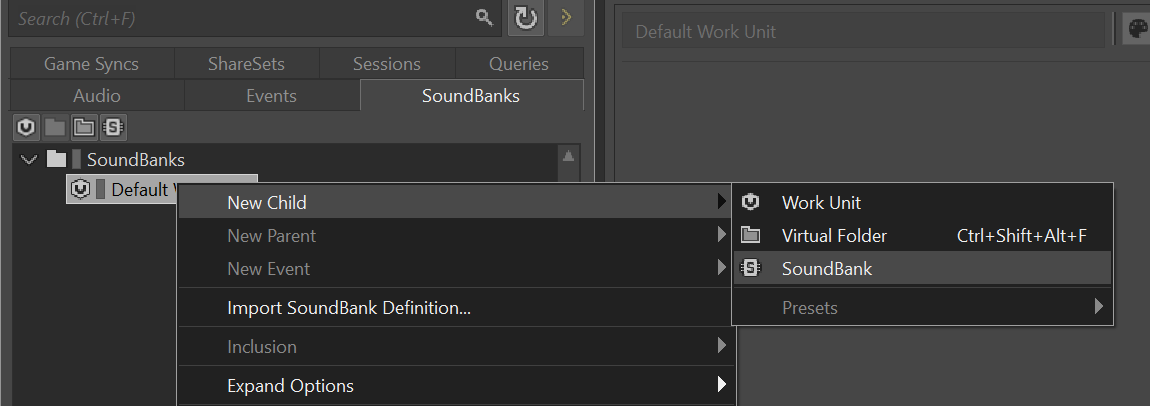Screen dimensions: 1150x406
Task: Open the color palette icon
Action: click(x=1137, y=31)
